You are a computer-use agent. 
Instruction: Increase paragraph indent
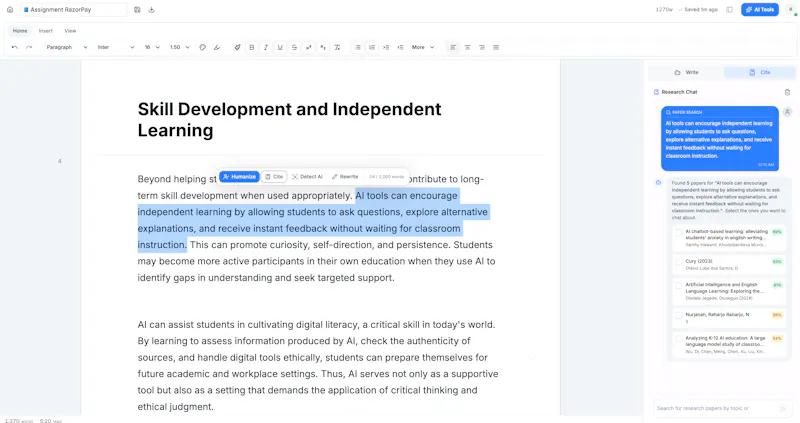point(386,47)
